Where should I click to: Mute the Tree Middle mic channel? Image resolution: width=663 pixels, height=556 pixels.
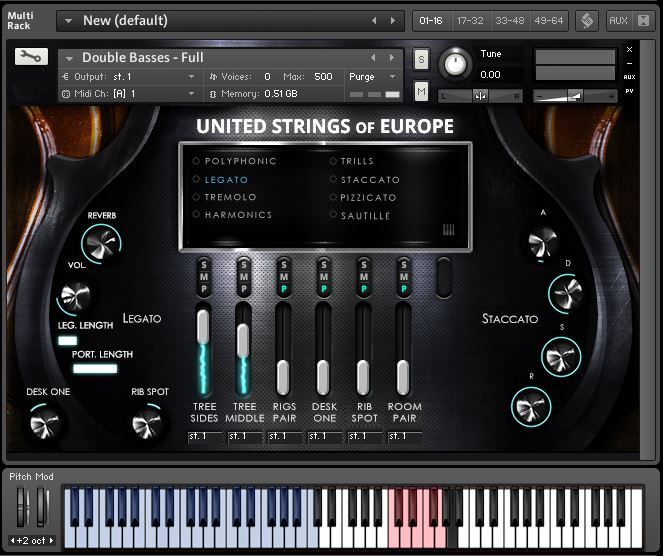244,277
